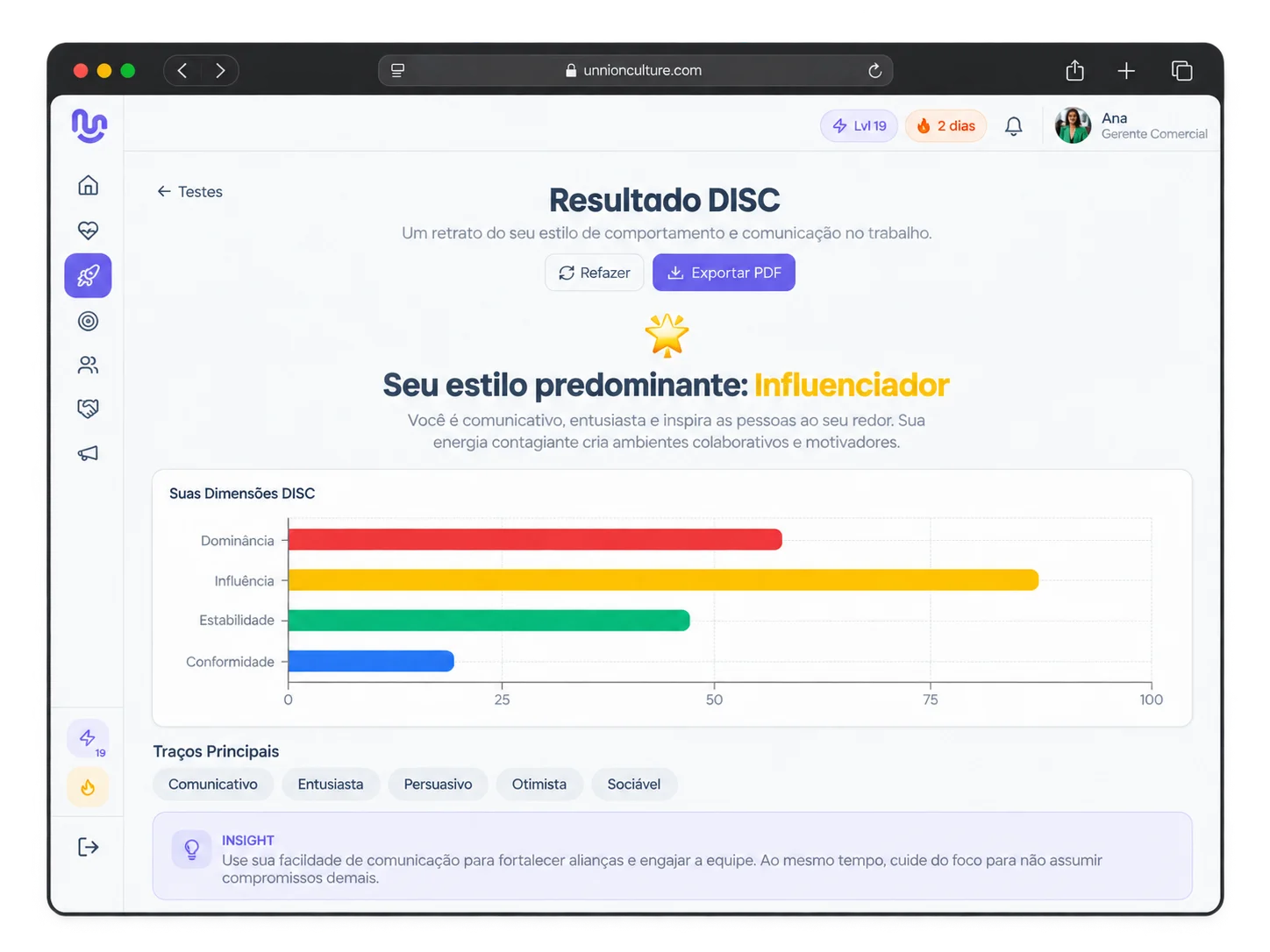Go forward with the browser forward arrow

coord(220,70)
